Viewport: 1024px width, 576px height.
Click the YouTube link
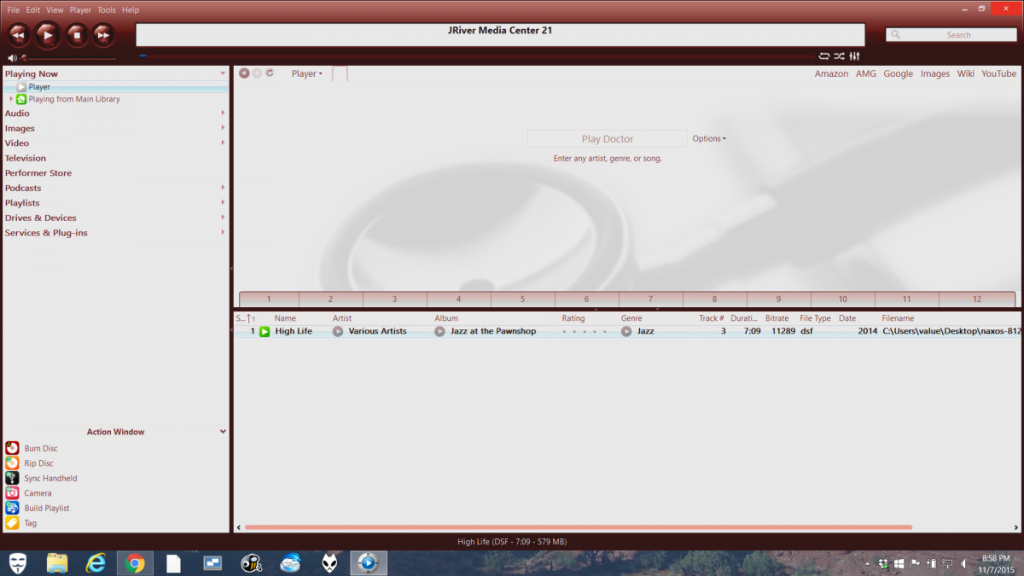pos(999,74)
